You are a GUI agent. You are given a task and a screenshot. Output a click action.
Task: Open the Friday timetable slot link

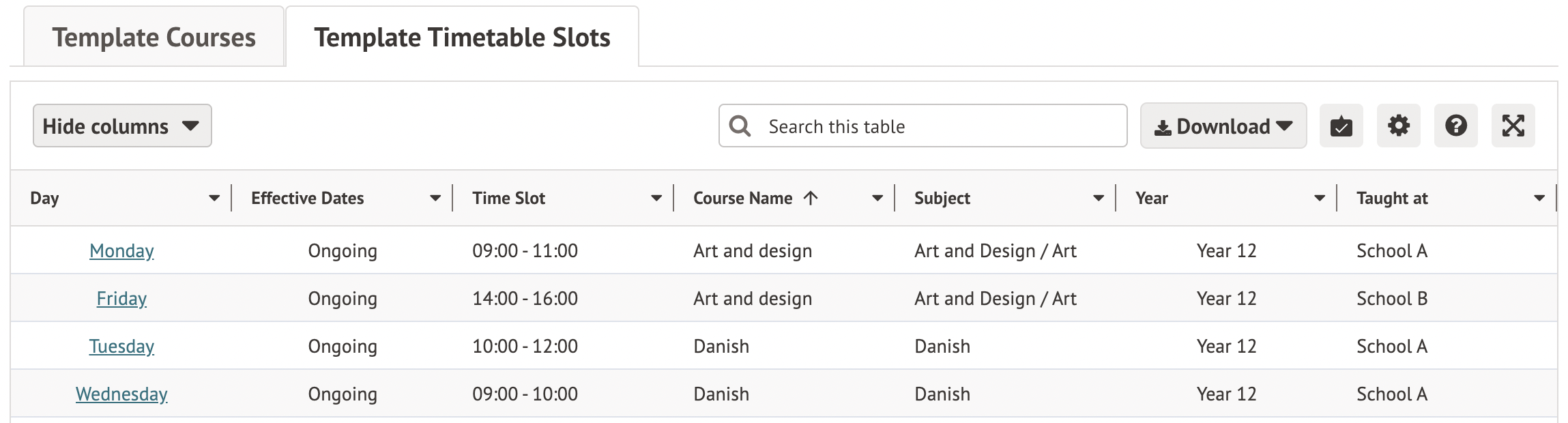121,299
